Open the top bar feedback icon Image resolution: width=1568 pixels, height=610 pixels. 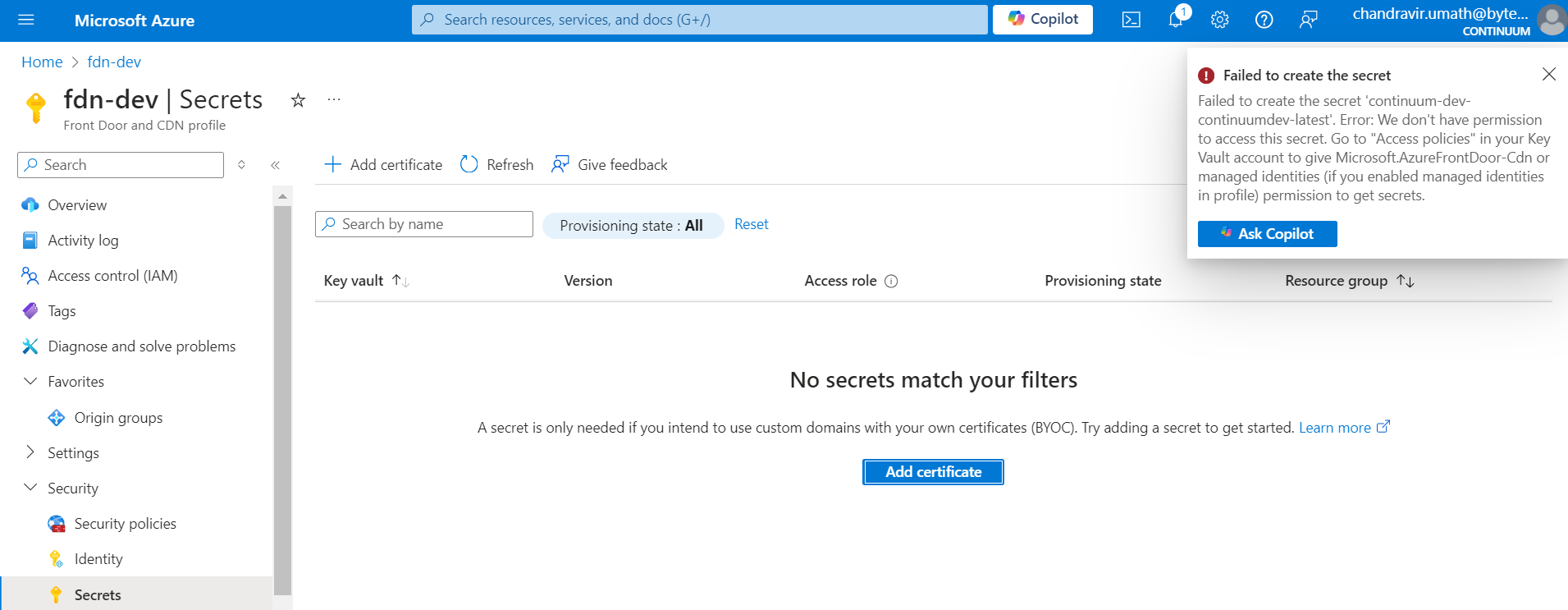[x=1309, y=20]
